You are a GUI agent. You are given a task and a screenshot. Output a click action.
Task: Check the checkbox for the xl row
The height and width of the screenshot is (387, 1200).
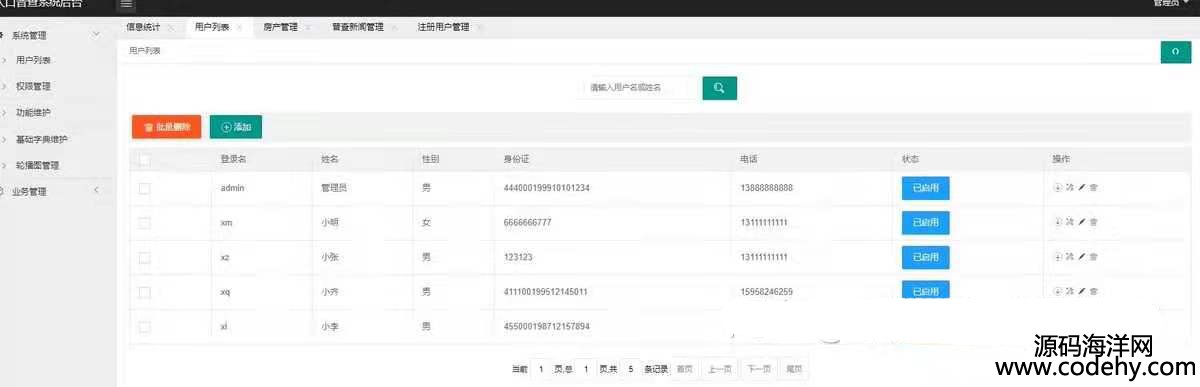[144, 326]
